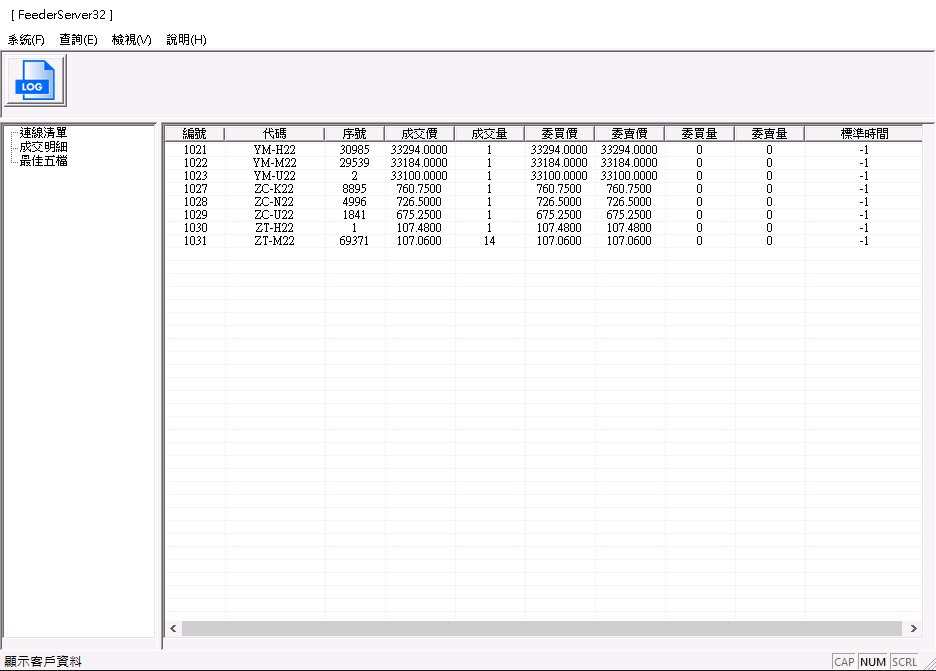Click the 成交價 value in row YM-U22
This screenshot has width=936, height=671.
419,176
